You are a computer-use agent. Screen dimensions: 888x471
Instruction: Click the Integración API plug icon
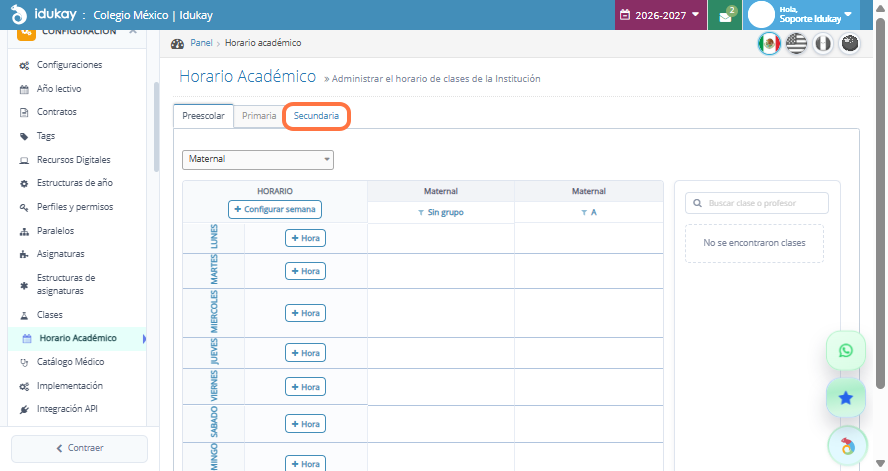(24, 409)
